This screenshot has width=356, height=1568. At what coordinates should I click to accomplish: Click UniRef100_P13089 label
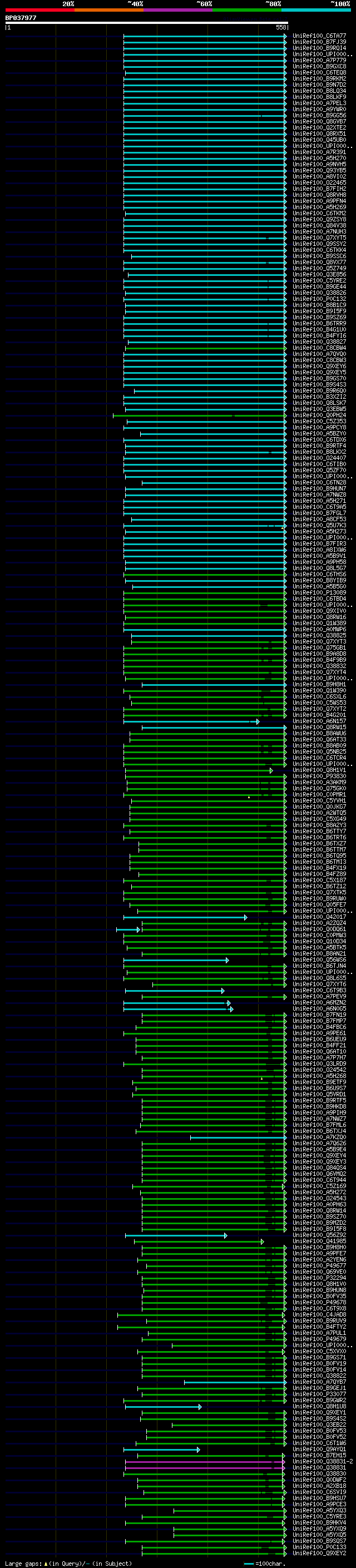(319, 592)
